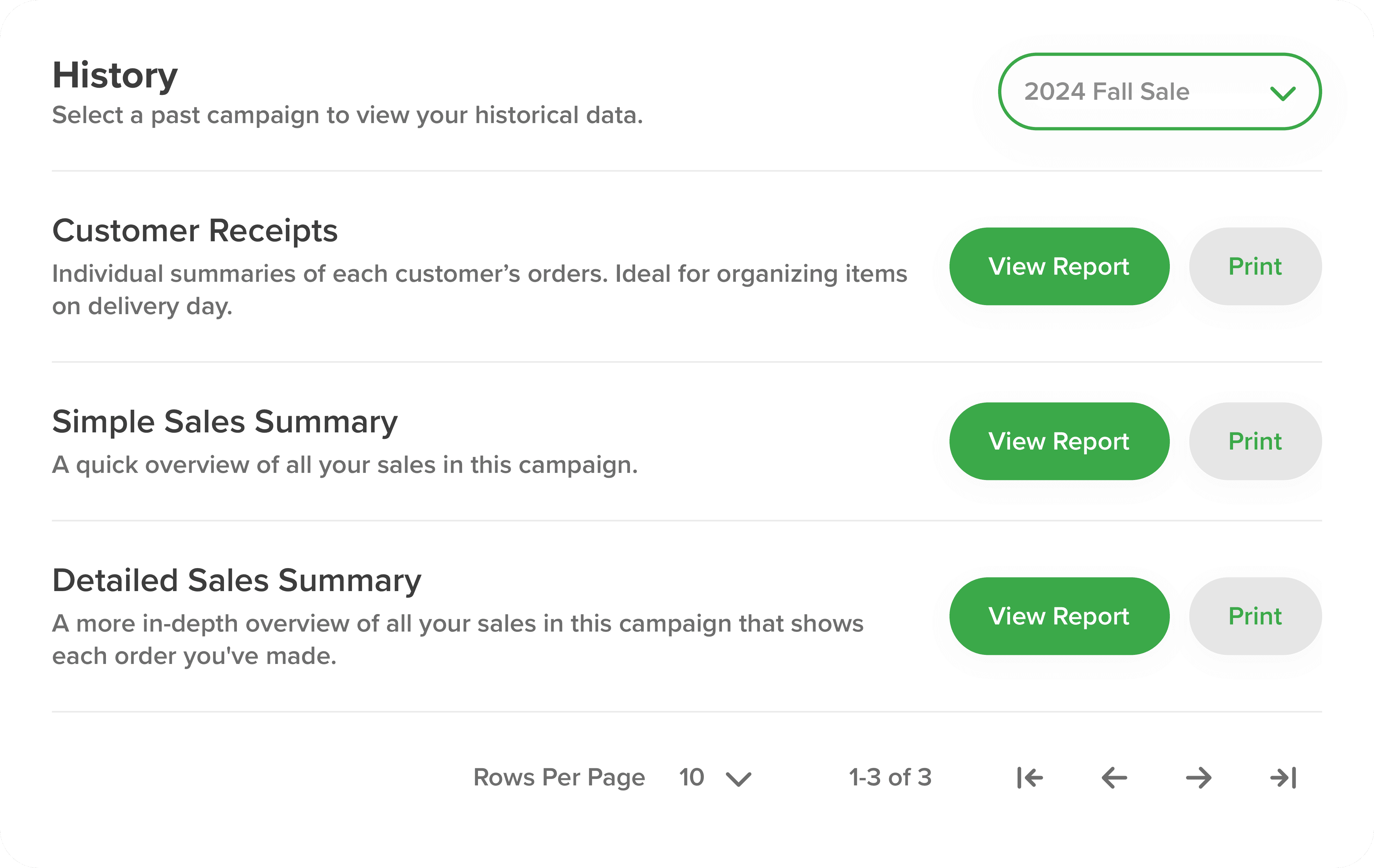
Task: Print the Detailed Sales Summary
Action: [1255, 616]
